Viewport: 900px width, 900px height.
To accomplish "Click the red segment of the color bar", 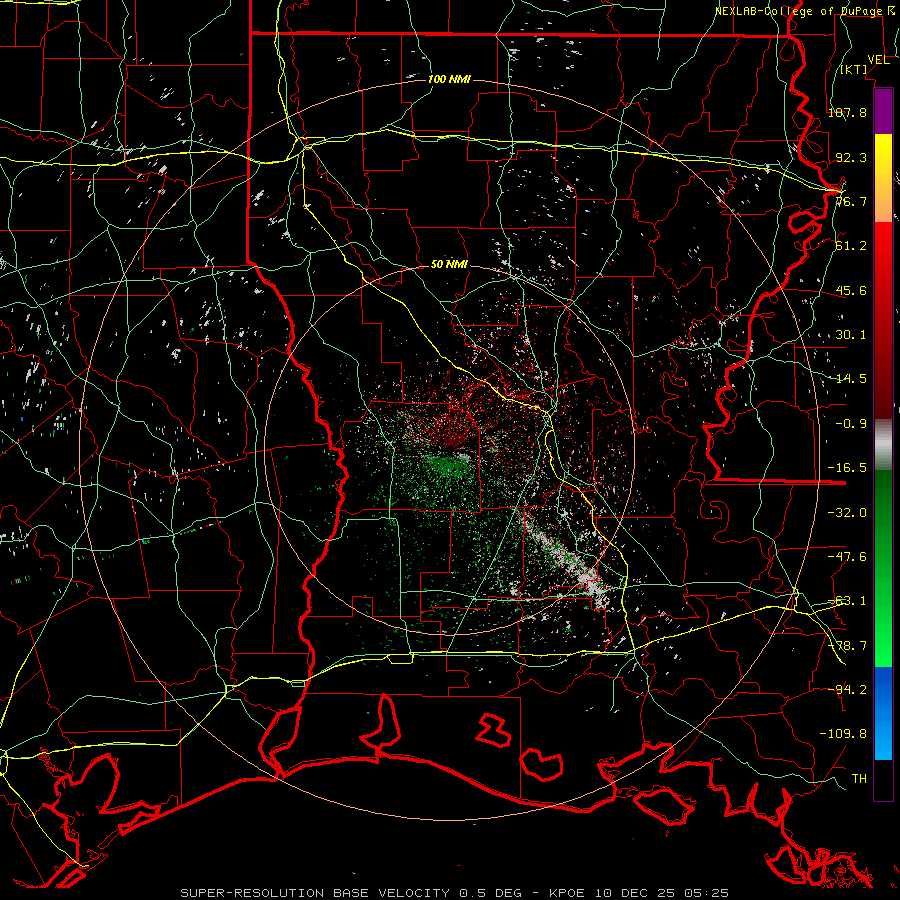I will click(x=883, y=320).
